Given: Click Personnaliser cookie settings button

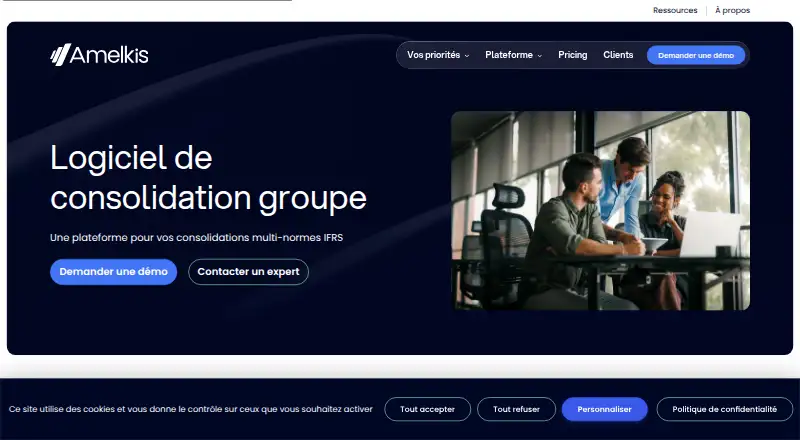Looking at the screenshot, I should point(605,409).
